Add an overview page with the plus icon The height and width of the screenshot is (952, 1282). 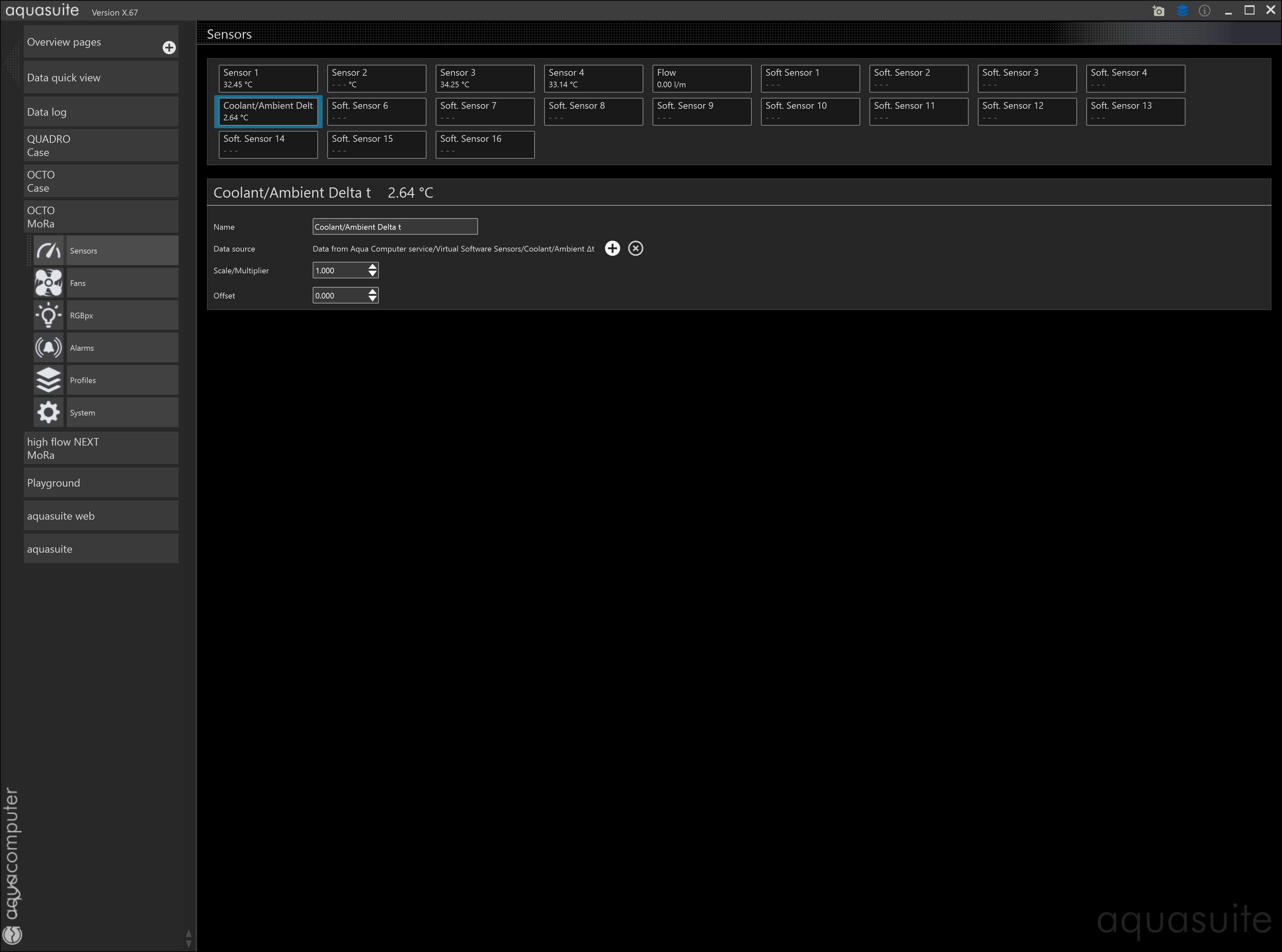169,48
